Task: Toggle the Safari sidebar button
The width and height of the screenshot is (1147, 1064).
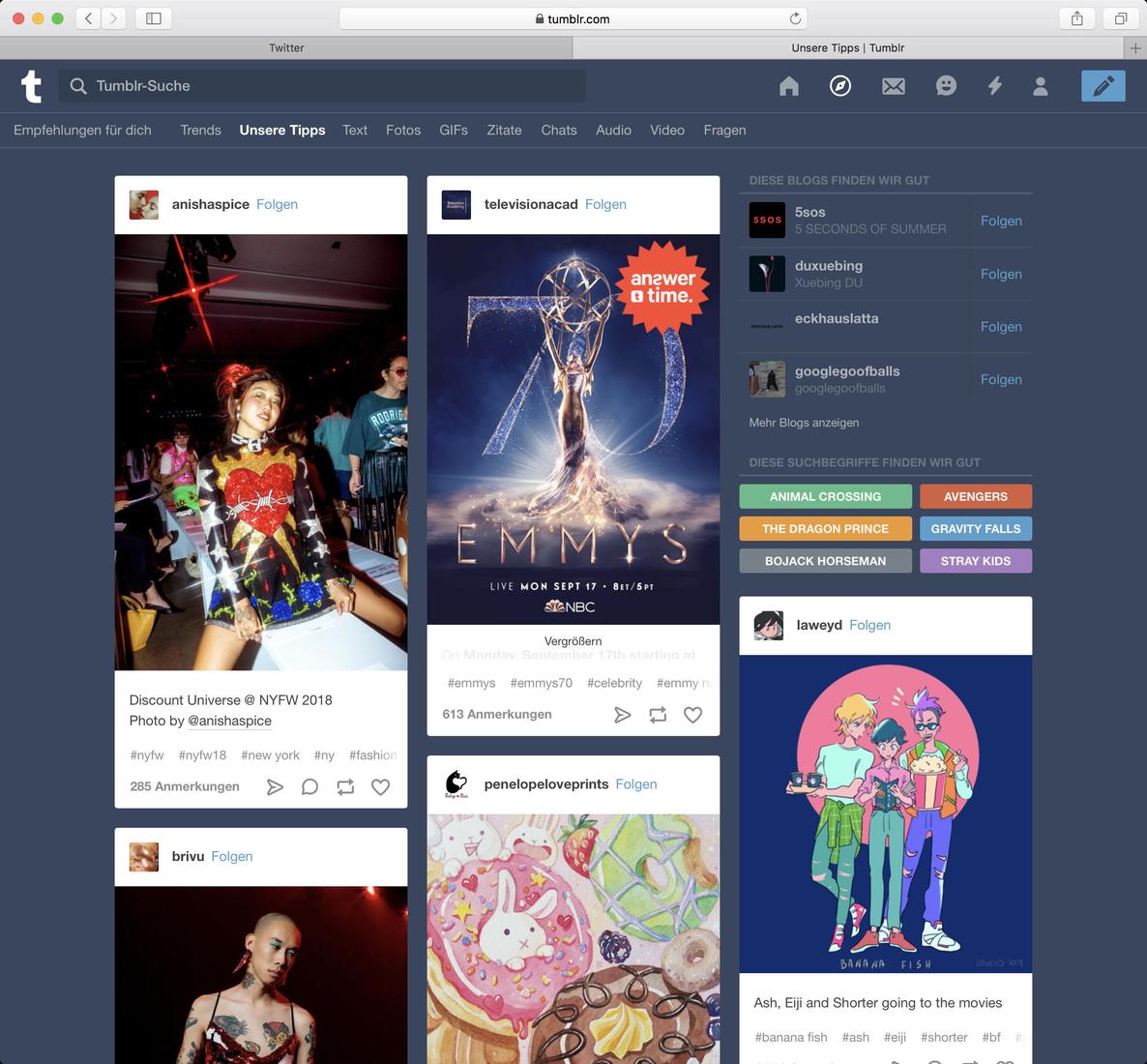Action: click(154, 18)
